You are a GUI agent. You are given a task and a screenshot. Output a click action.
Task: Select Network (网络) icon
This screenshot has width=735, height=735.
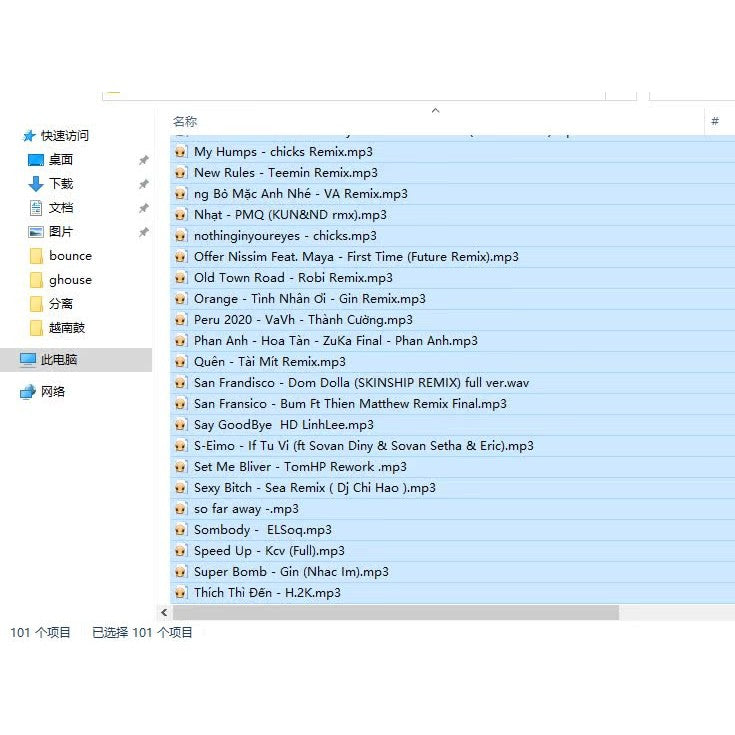click(28, 391)
